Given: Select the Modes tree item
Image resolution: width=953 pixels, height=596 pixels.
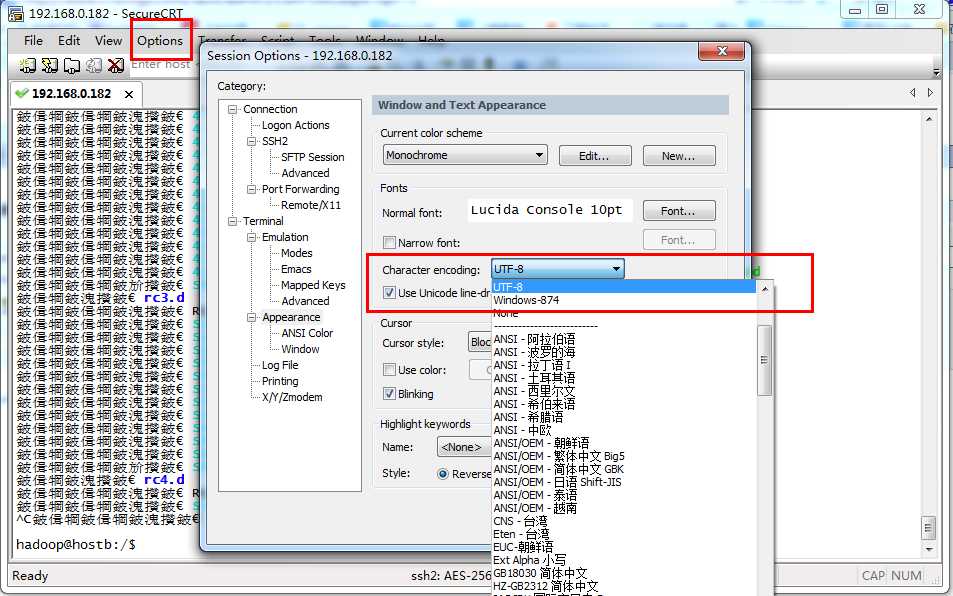Looking at the screenshot, I should pyautogui.click(x=297, y=253).
